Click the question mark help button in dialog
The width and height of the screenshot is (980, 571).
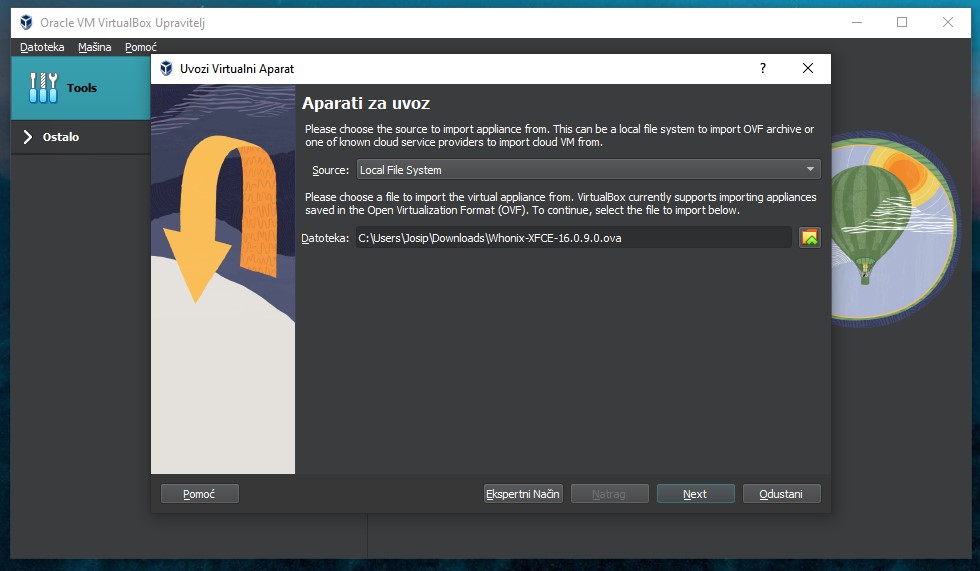pos(763,69)
